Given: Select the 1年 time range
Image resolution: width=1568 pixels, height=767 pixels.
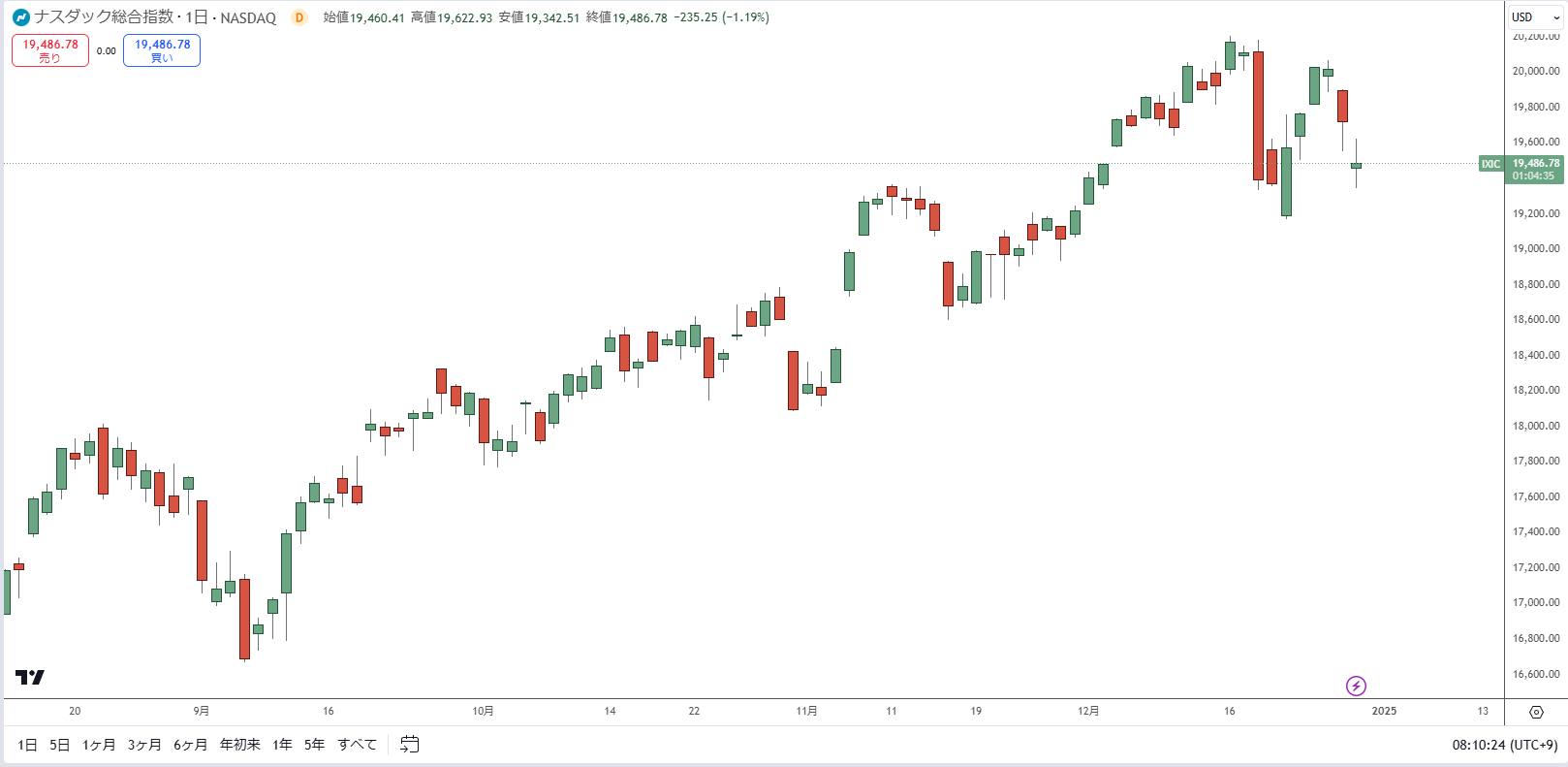Looking at the screenshot, I should point(282,745).
